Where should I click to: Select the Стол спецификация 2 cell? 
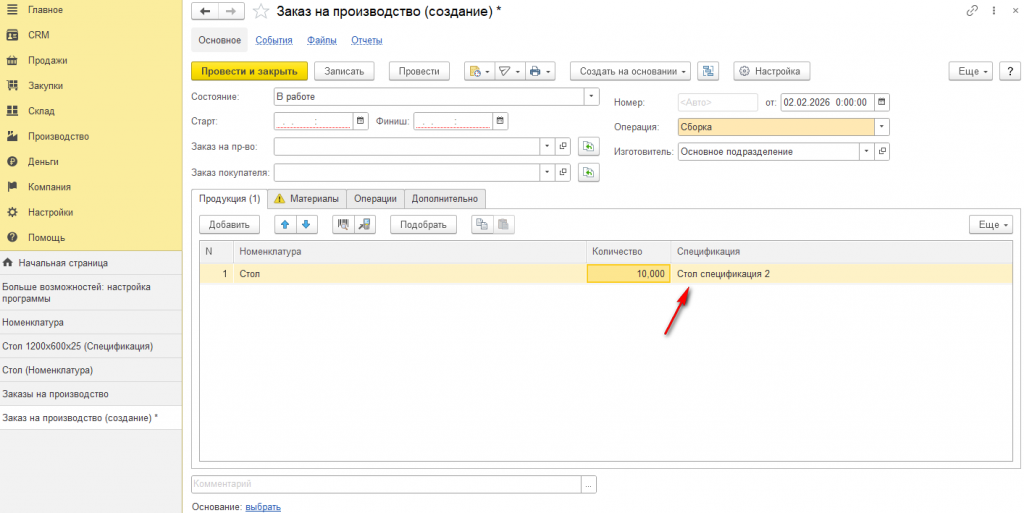point(841,274)
